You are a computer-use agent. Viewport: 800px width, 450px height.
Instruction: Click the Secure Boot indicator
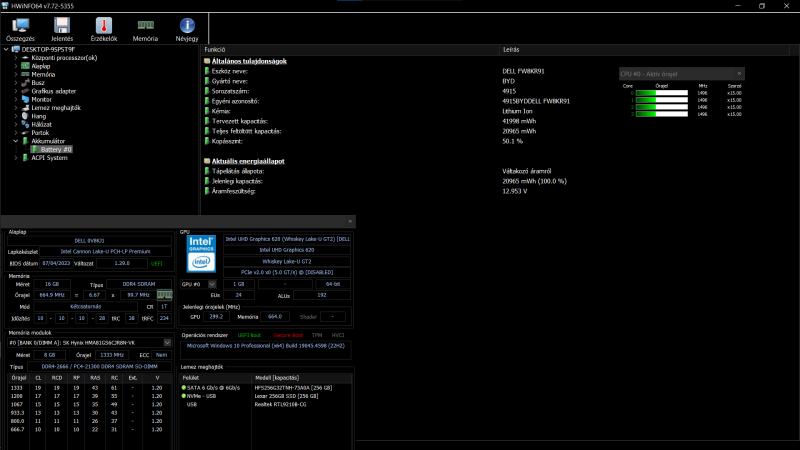[x=288, y=335]
